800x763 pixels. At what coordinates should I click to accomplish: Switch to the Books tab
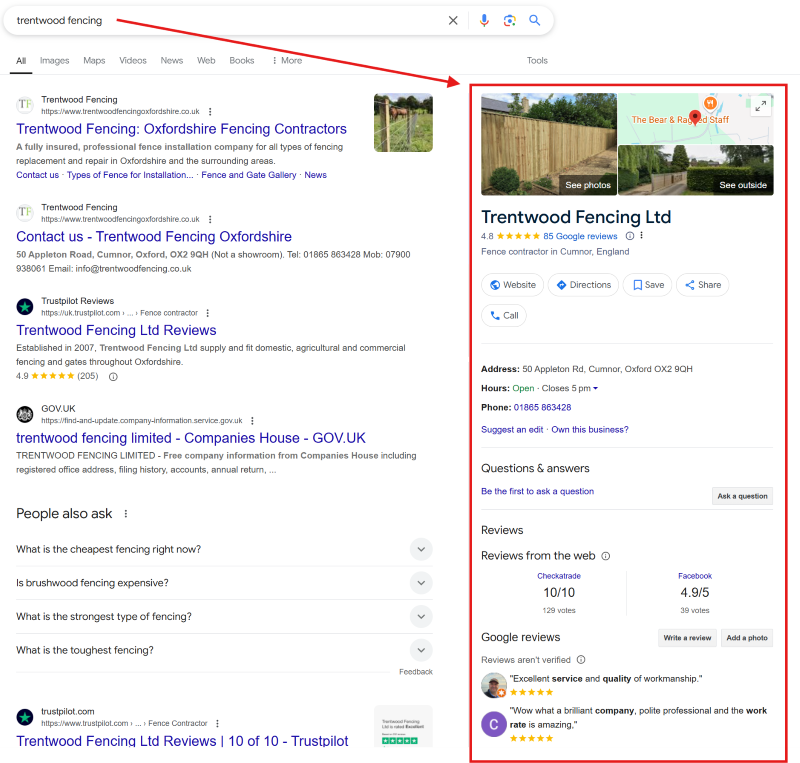click(x=241, y=60)
